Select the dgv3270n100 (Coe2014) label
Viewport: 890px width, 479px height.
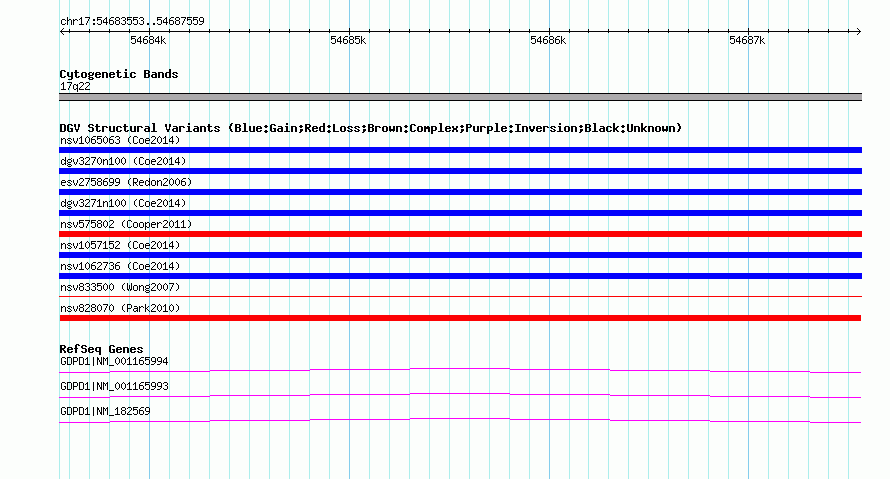click(123, 161)
